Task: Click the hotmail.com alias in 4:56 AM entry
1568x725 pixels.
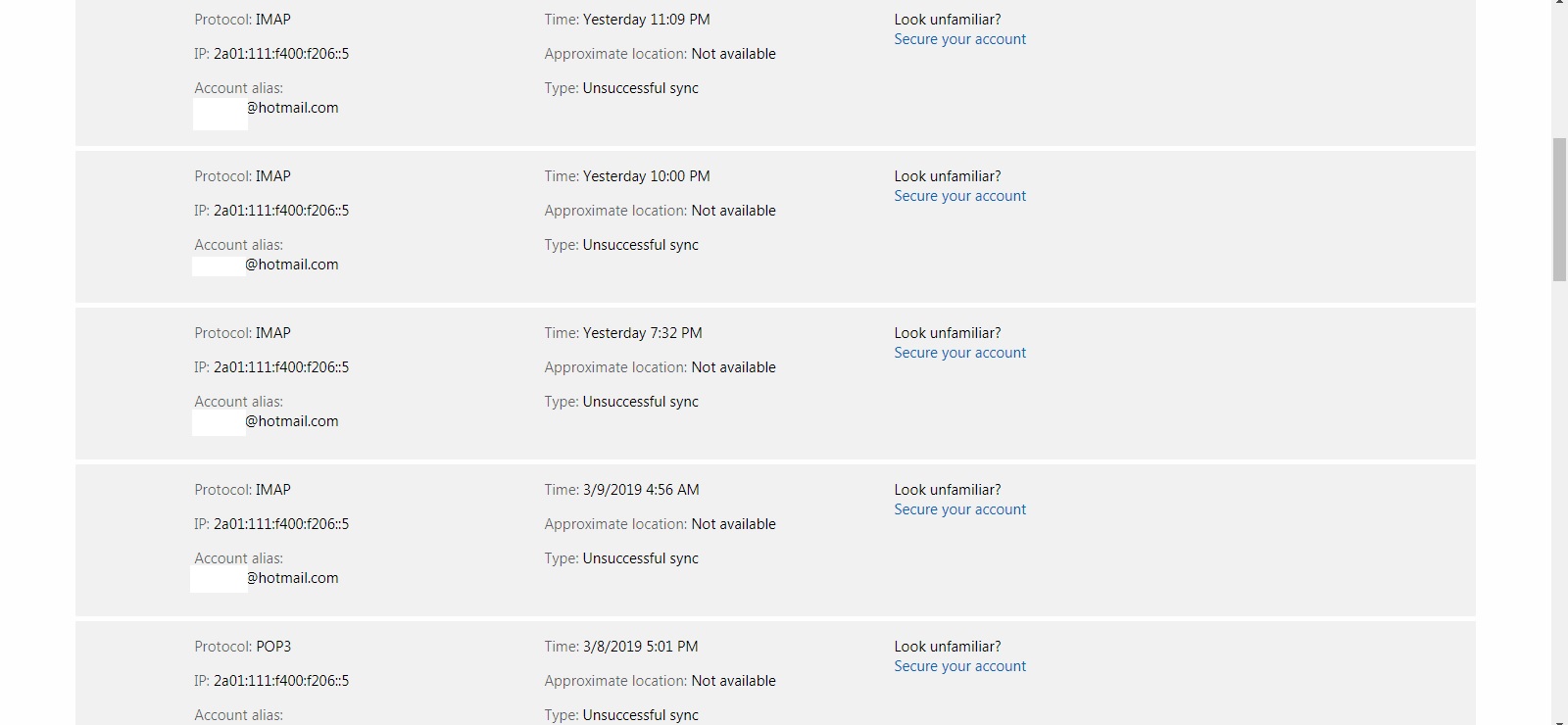Action: tap(292, 578)
